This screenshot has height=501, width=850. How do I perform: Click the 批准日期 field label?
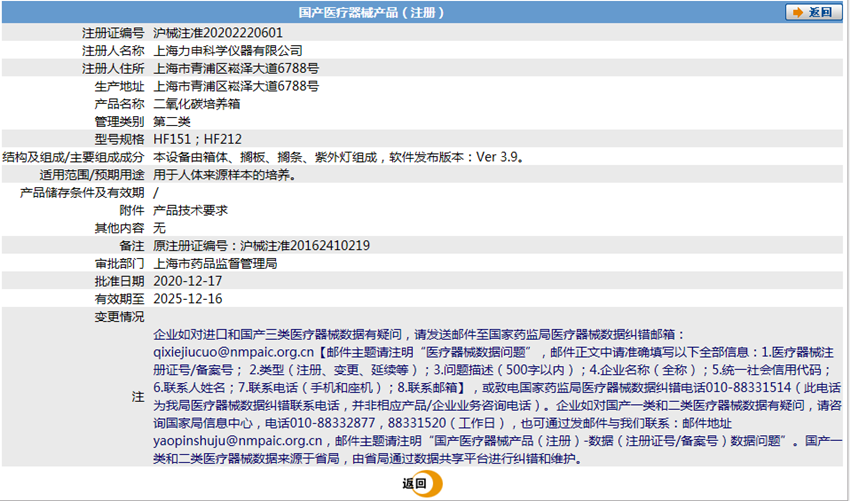pyautogui.click(x=119, y=281)
